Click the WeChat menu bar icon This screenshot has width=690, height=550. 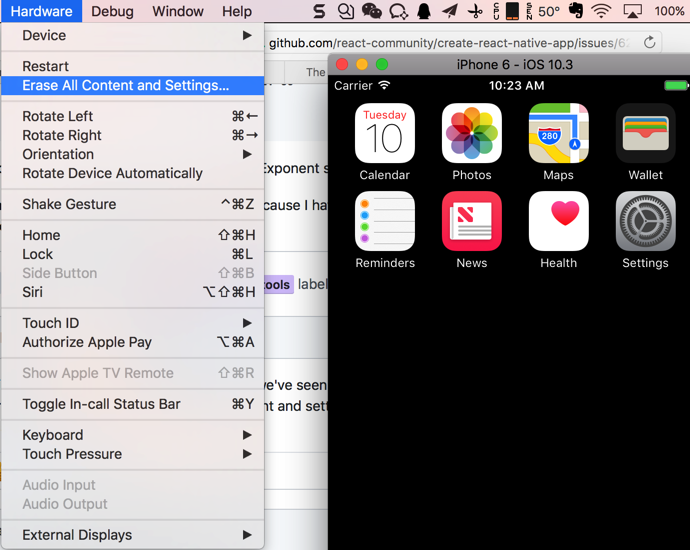point(371,11)
